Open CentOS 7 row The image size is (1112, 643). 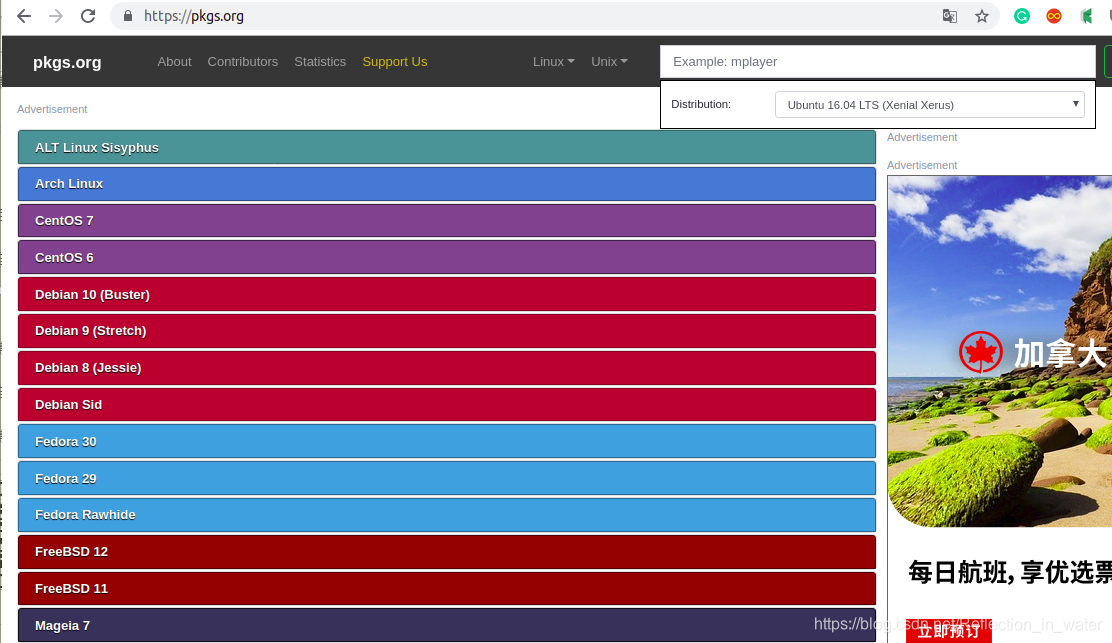(447, 220)
